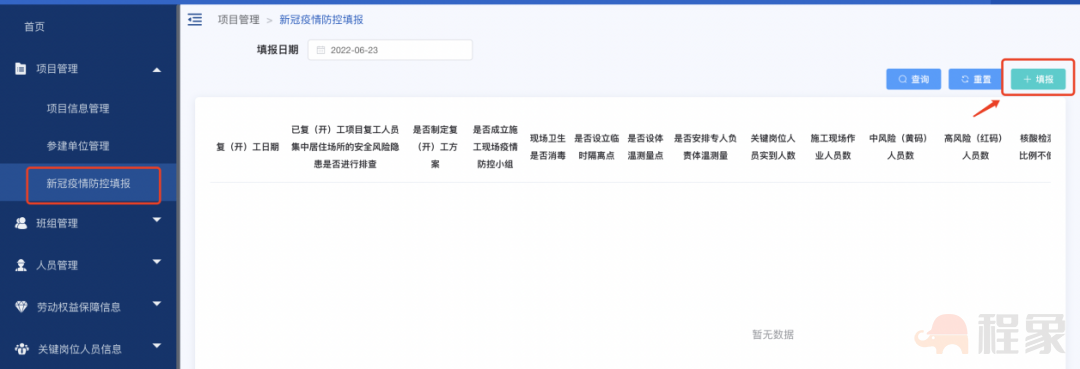
Task: Click the 劳动权益保障信息 diamond icon
Action: click(x=21, y=307)
